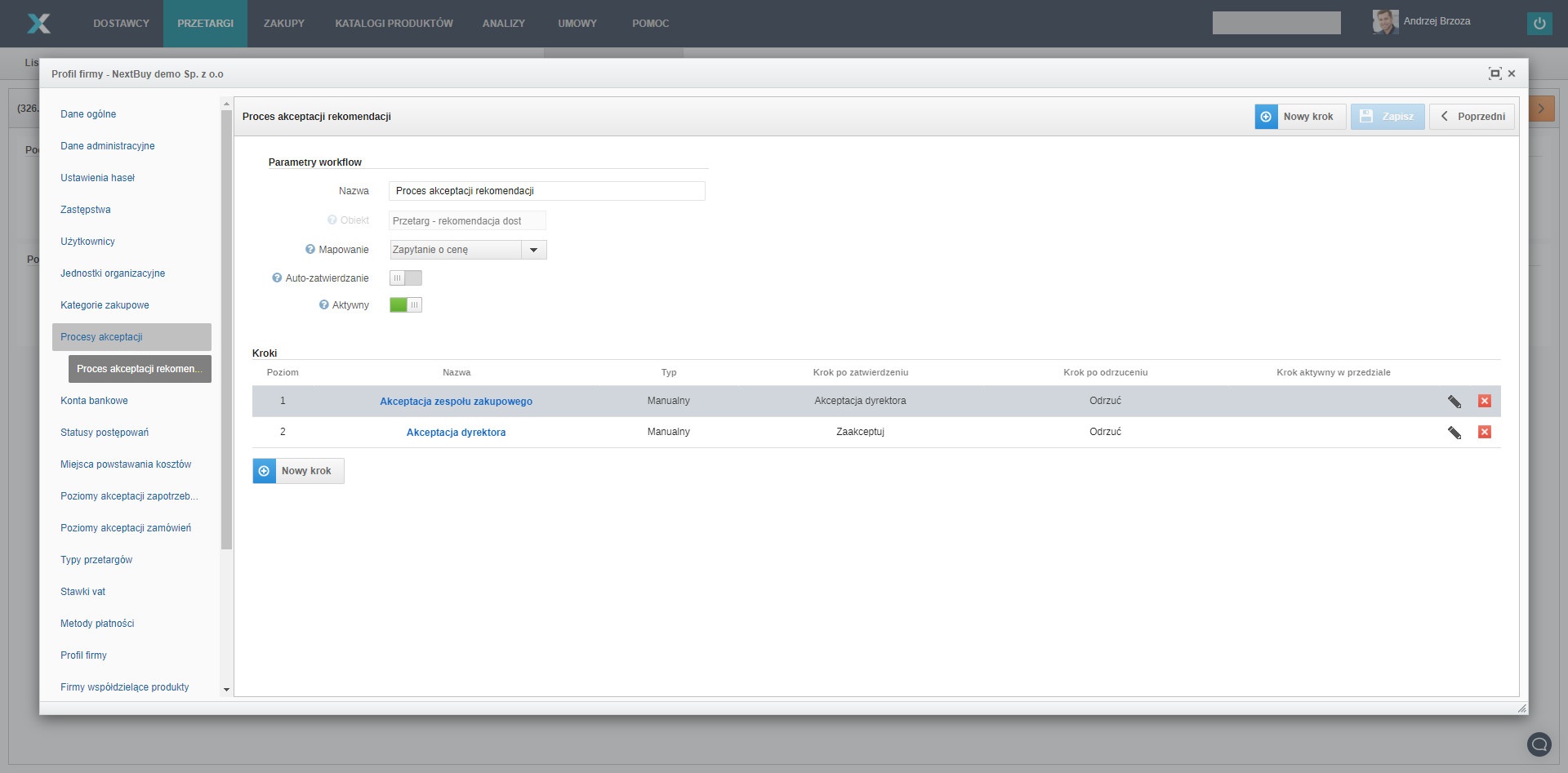Click the help icon beside Auto-zatwierdzanie
The width and height of the screenshot is (1568, 773).
point(277,278)
